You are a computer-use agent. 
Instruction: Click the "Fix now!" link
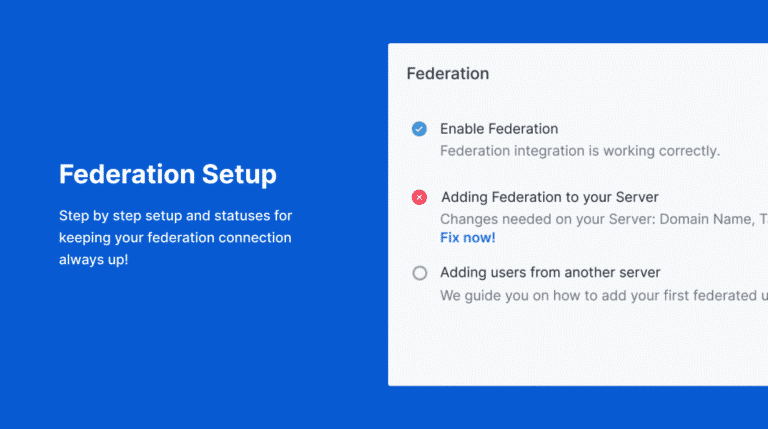click(467, 238)
